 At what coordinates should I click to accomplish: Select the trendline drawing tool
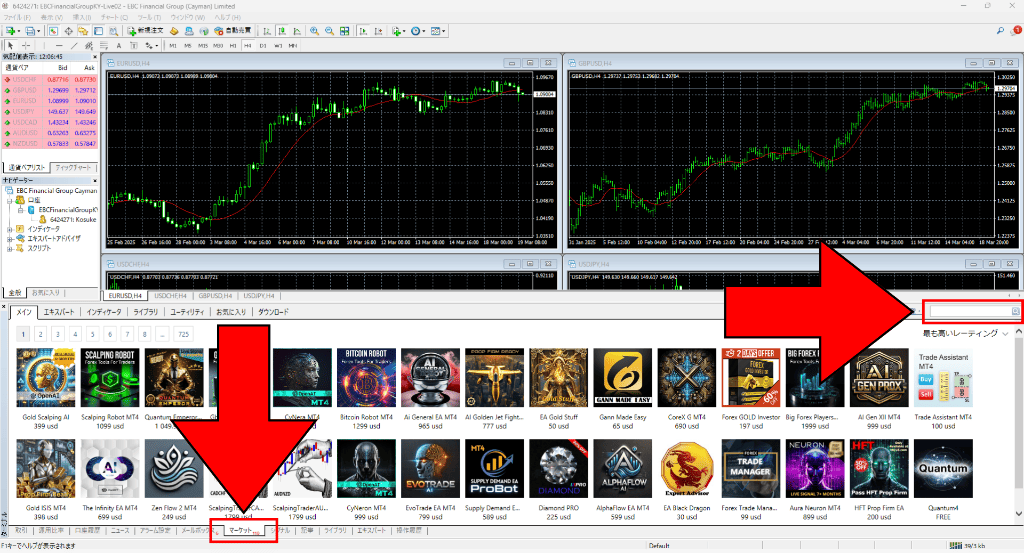[74, 46]
